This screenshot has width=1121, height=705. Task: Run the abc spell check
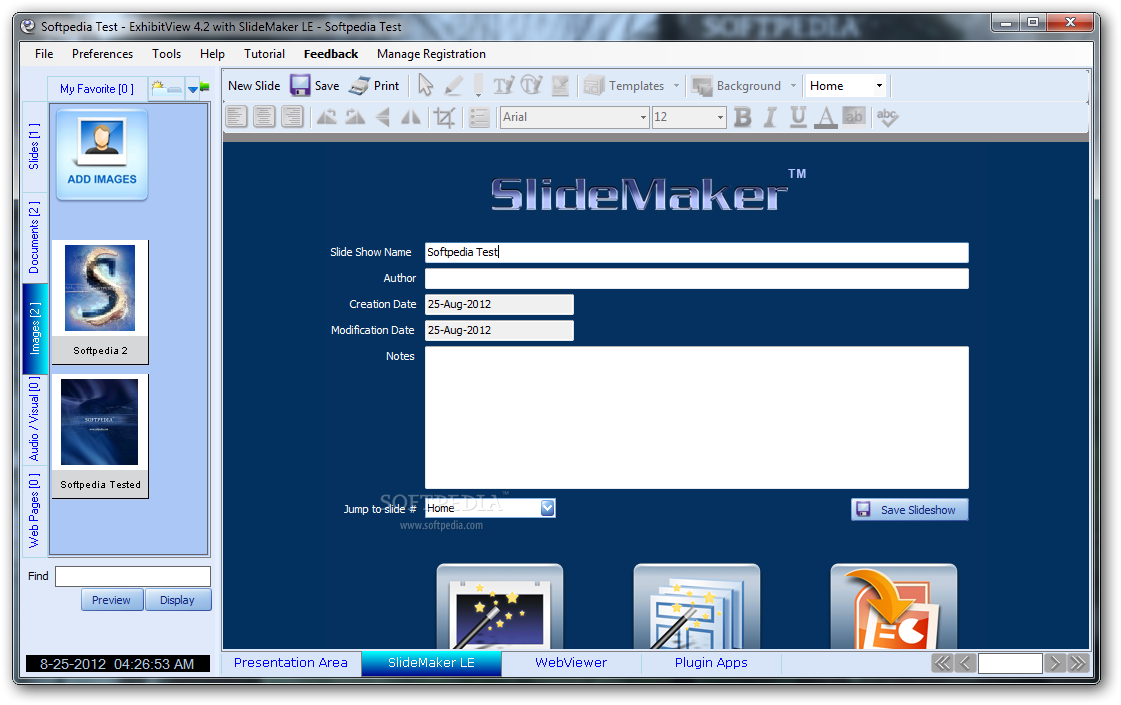point(887,117)
